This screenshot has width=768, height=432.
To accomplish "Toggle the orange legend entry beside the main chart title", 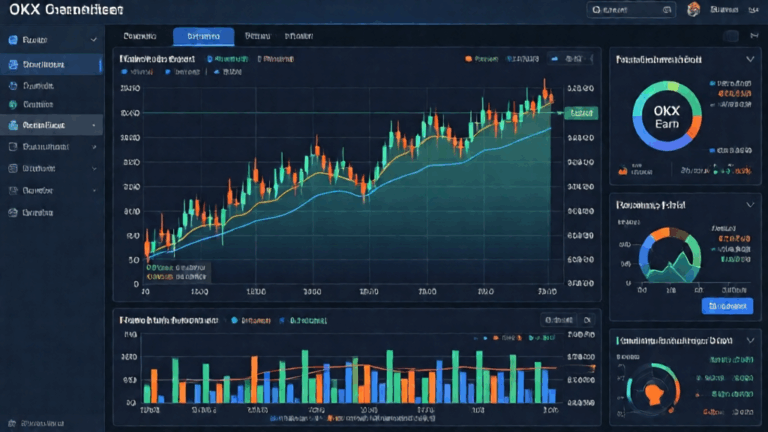I will 276,59.
